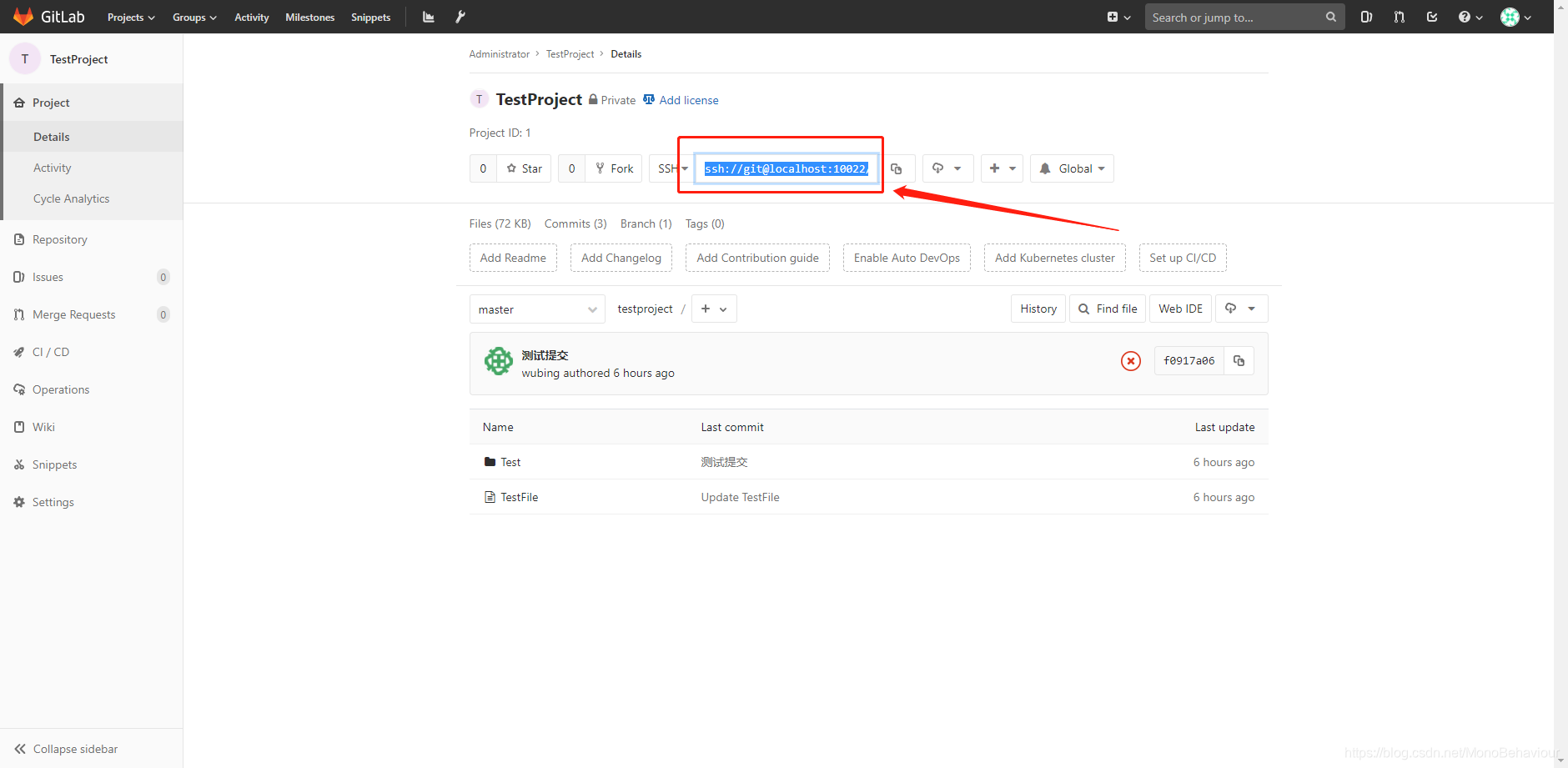Open the plus create dropdown beside clone URL
Image resolution: width=1568 pixels, height=768 pixels.
(x=1002, y=168)
